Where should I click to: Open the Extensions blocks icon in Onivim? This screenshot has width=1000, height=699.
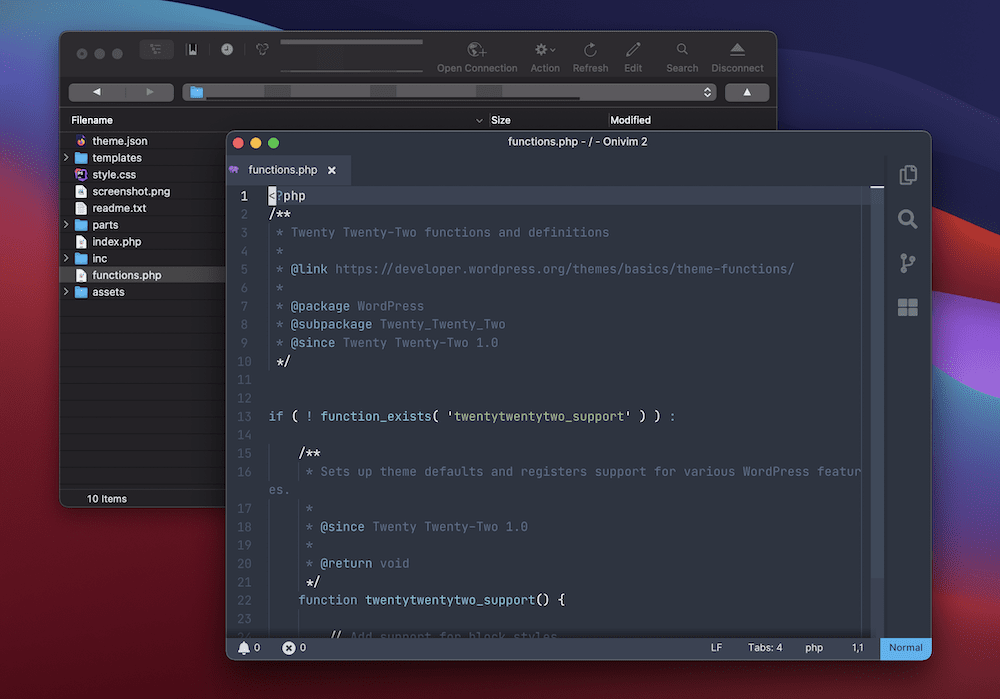pyautogui.click(x=908, y=307)
